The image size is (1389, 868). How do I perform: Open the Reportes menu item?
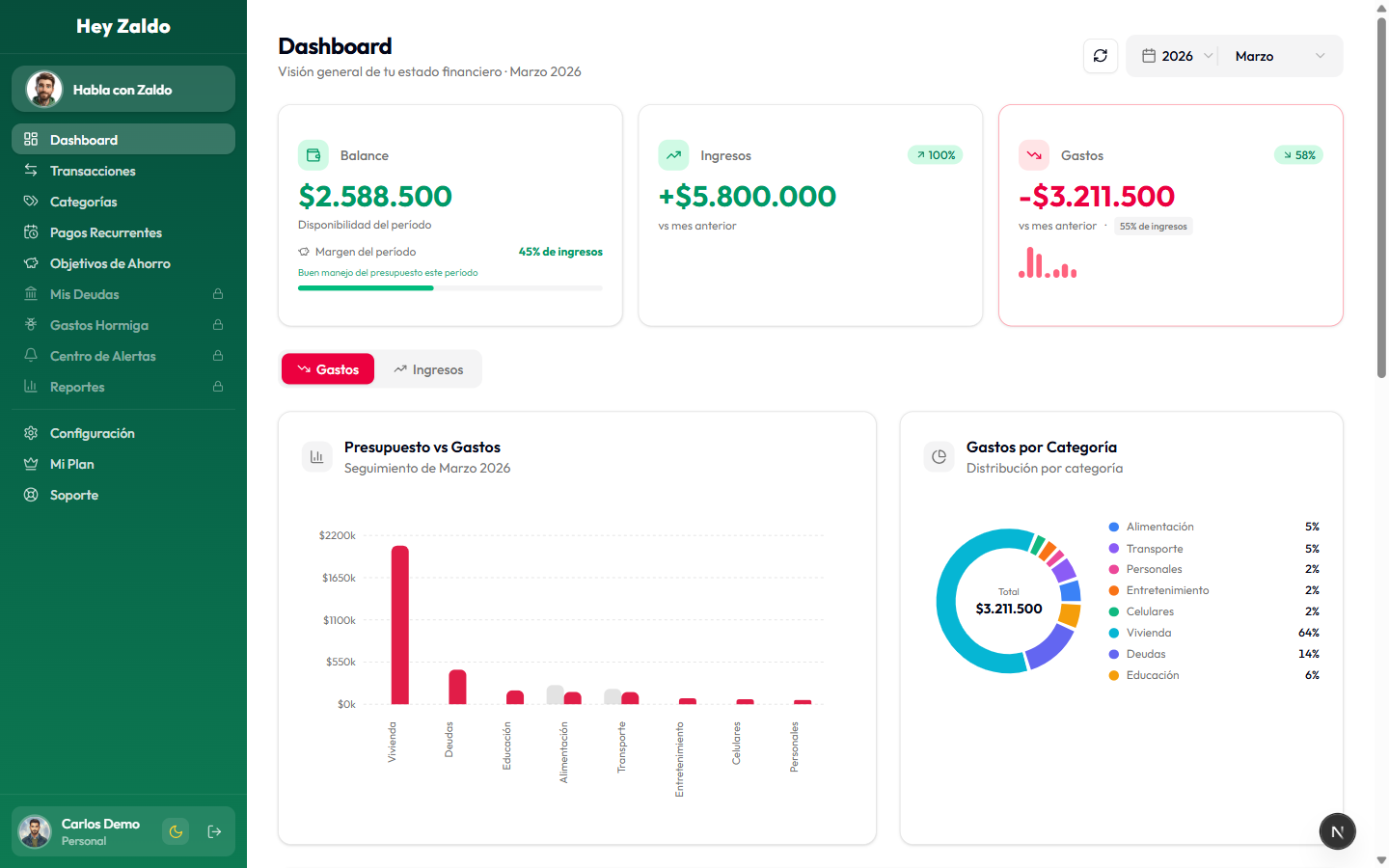click(x=77, y=386)
